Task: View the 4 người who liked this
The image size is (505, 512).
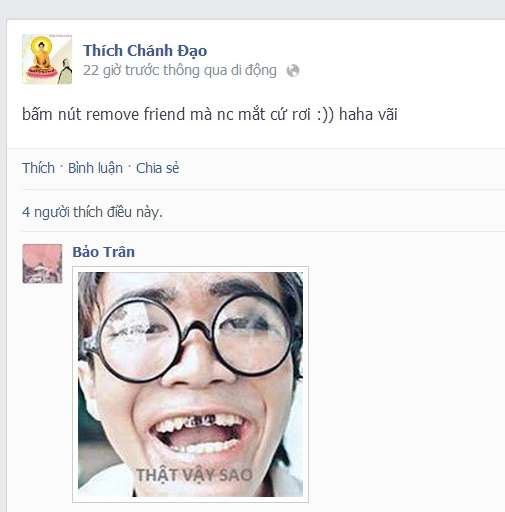Action: click(x=45, y=212)
